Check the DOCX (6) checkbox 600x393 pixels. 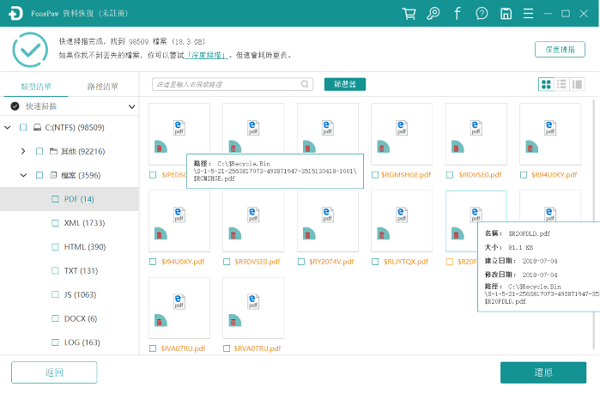(55, 319)
